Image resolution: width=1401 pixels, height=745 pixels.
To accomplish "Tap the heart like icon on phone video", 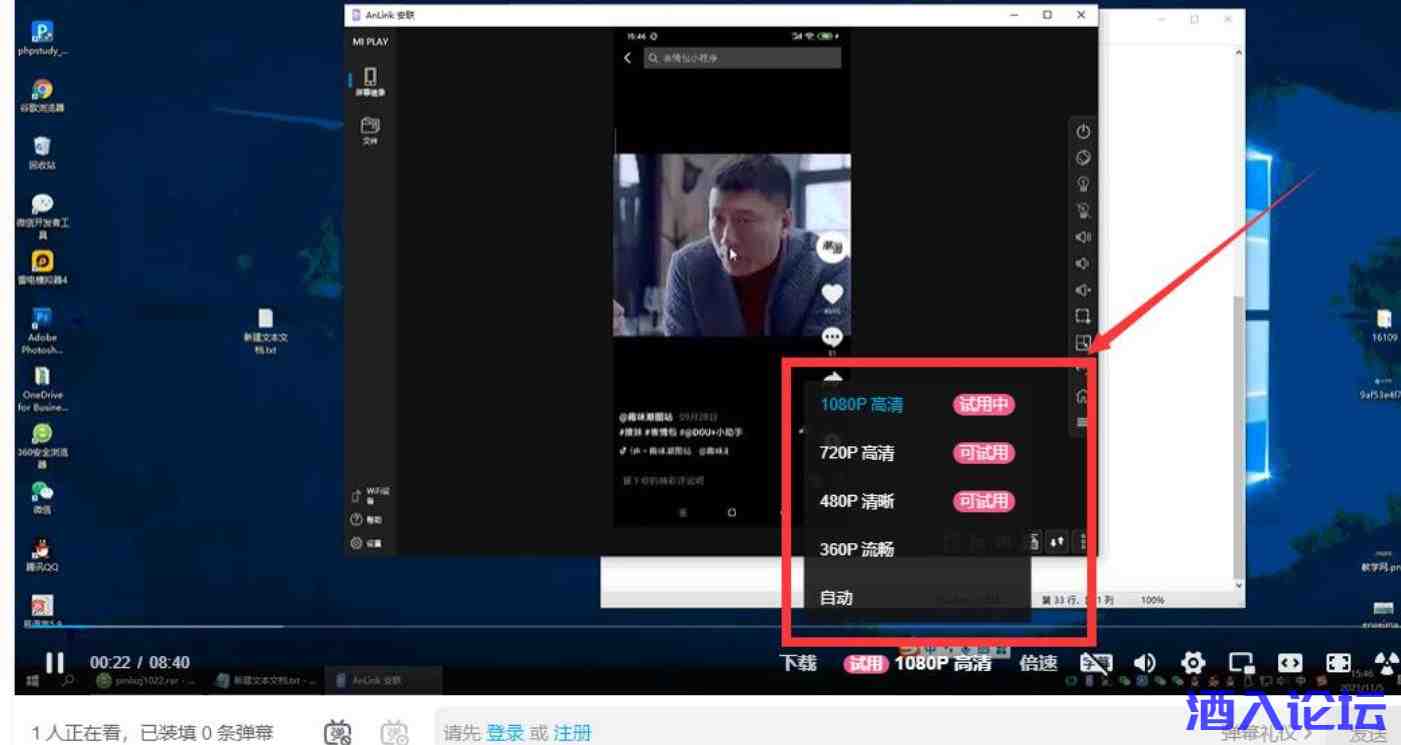I will click(x=831, y=294).
